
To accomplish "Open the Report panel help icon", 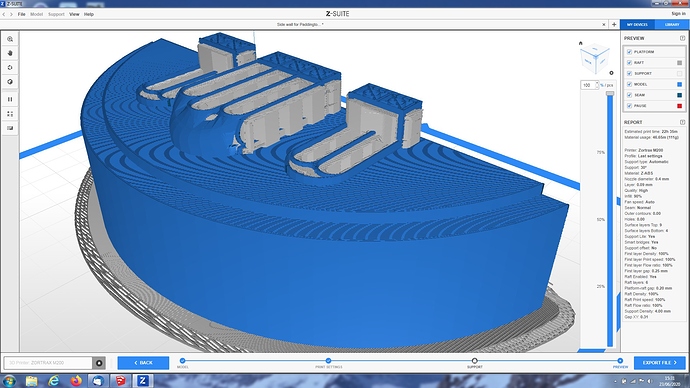I will 682,122.
